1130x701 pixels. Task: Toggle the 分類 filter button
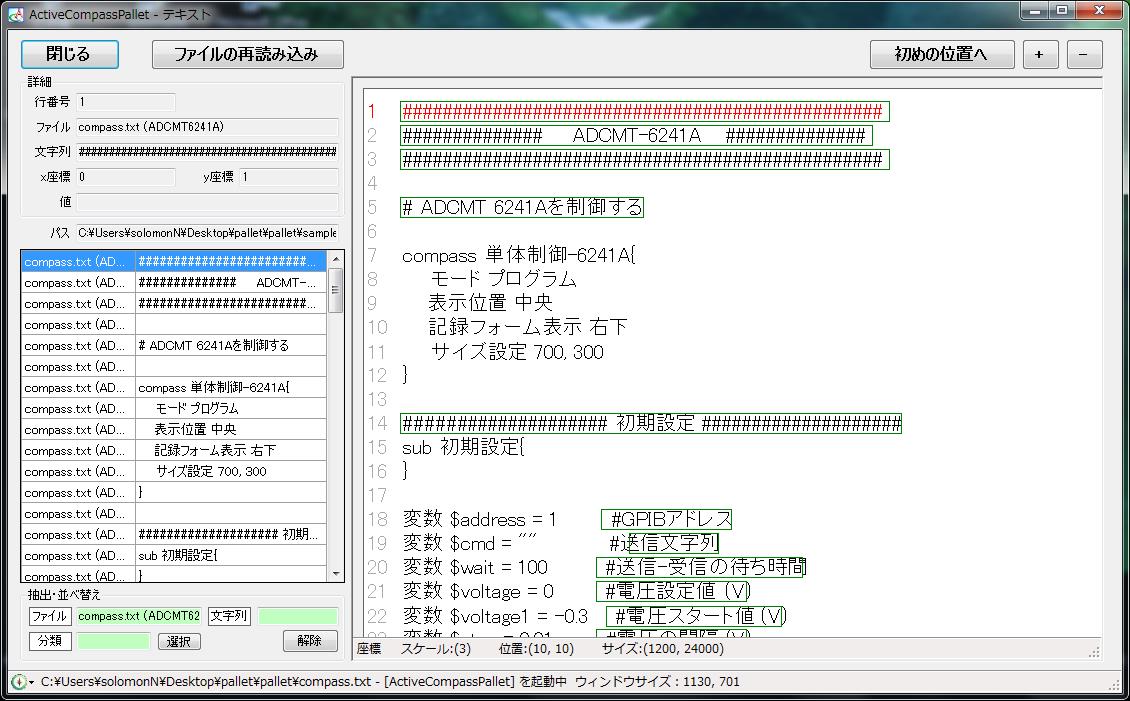49,641
